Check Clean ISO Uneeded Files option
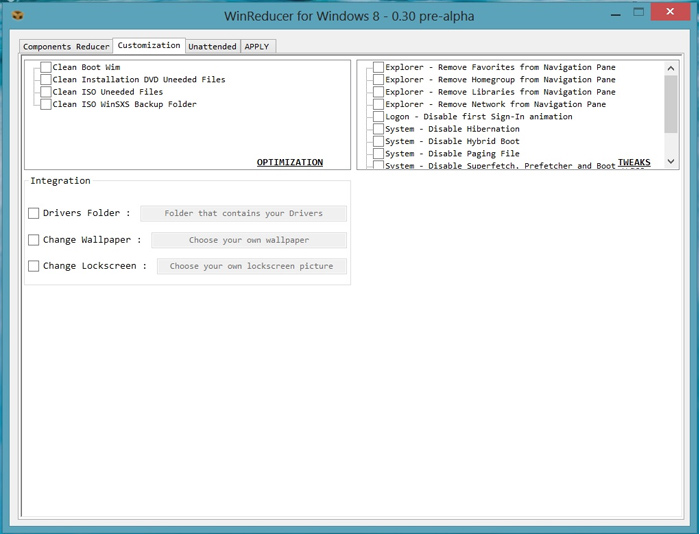Screen dimensions: 700x534 click(x=46, y=92)
